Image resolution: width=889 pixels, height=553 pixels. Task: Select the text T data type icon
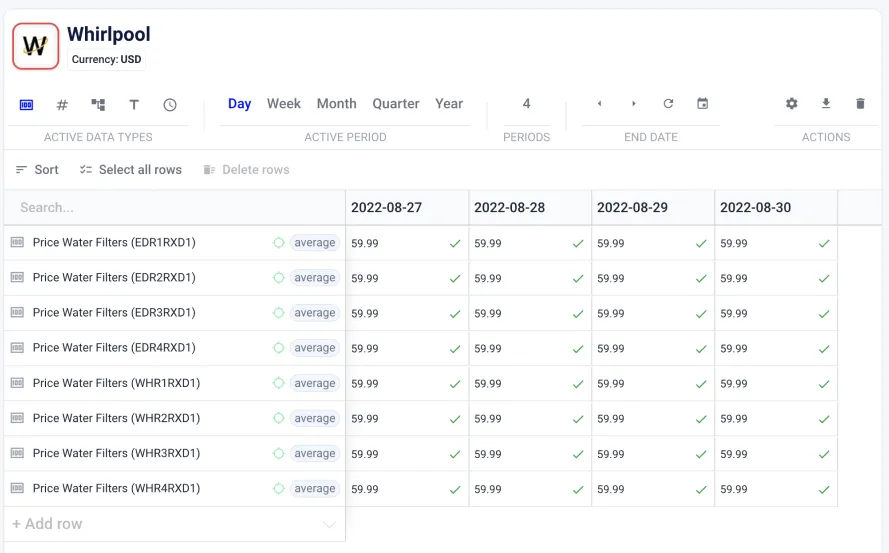pos(134,105)
